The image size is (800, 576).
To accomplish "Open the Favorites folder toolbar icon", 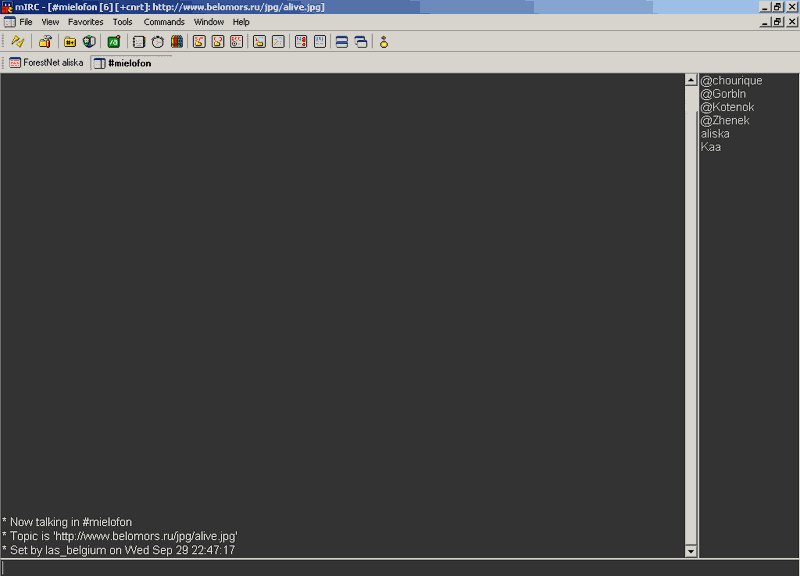I will [70, 42].
